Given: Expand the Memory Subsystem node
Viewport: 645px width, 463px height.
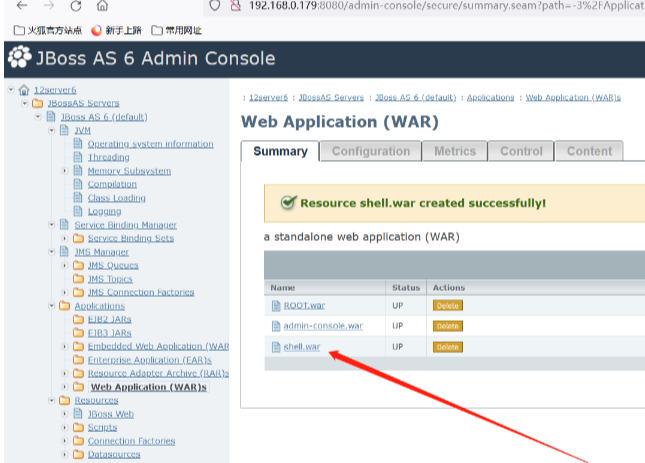Looking at the screenshot, I should [x=65, y=171].
